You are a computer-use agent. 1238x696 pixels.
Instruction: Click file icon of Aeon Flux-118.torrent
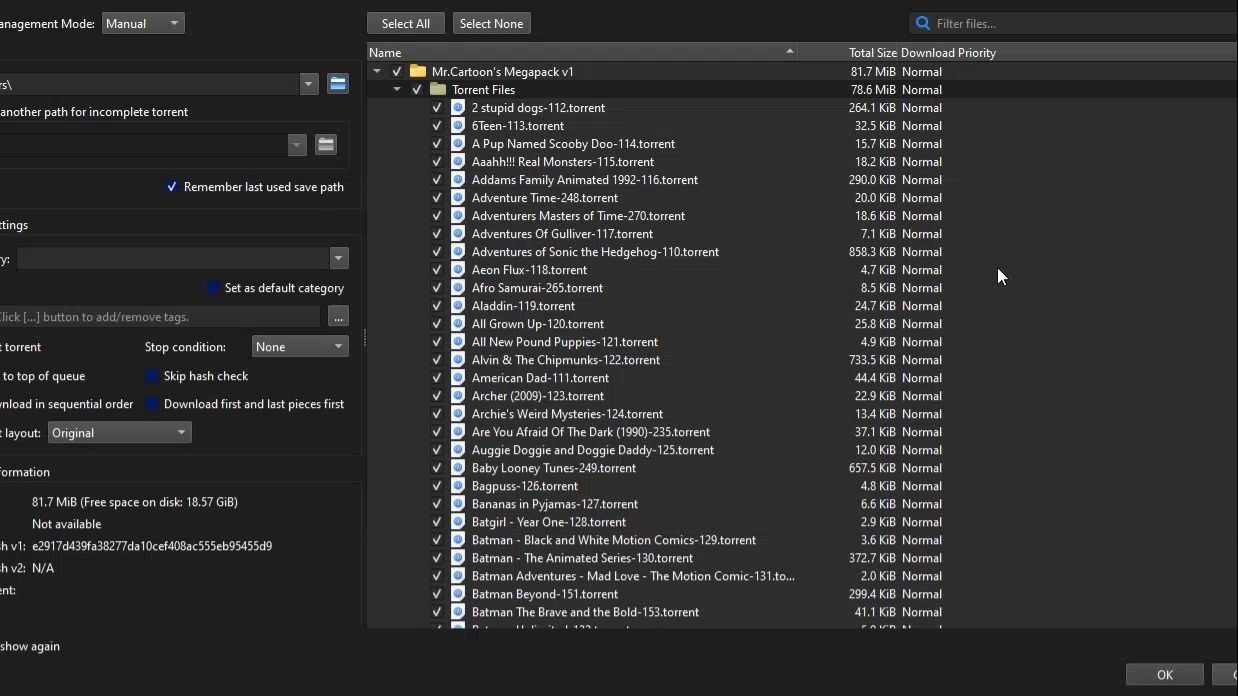458,269
